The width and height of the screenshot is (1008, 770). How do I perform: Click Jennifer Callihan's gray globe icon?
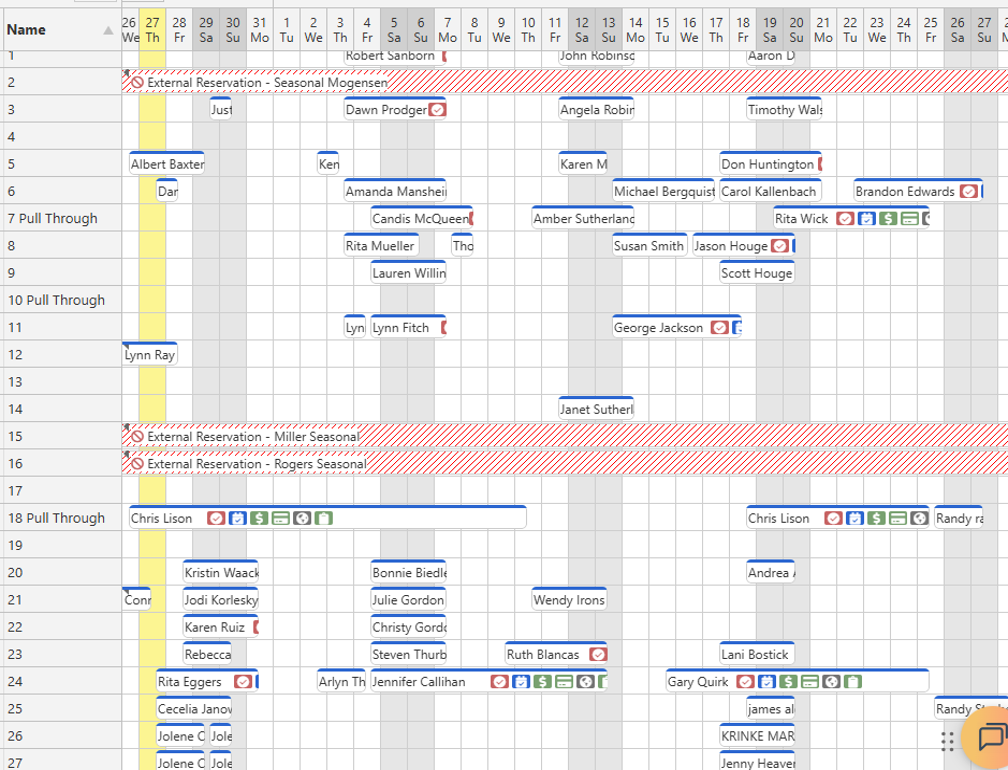585,681
